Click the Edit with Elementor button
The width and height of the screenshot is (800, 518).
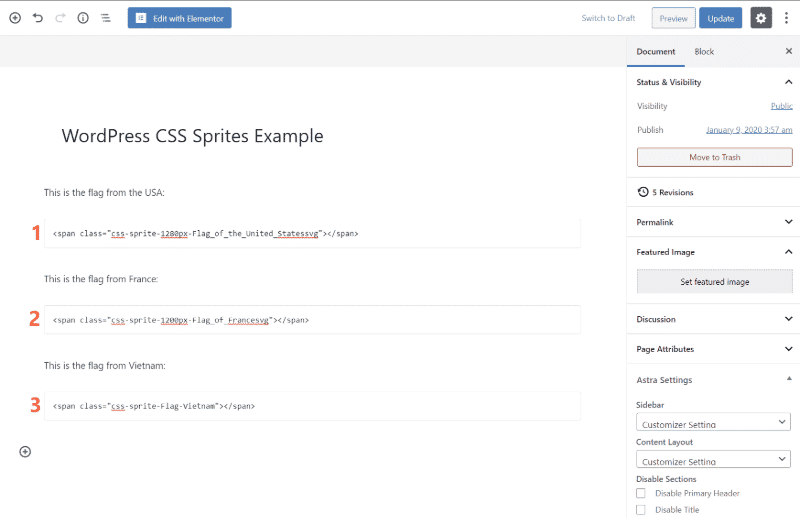click(180, 18)
